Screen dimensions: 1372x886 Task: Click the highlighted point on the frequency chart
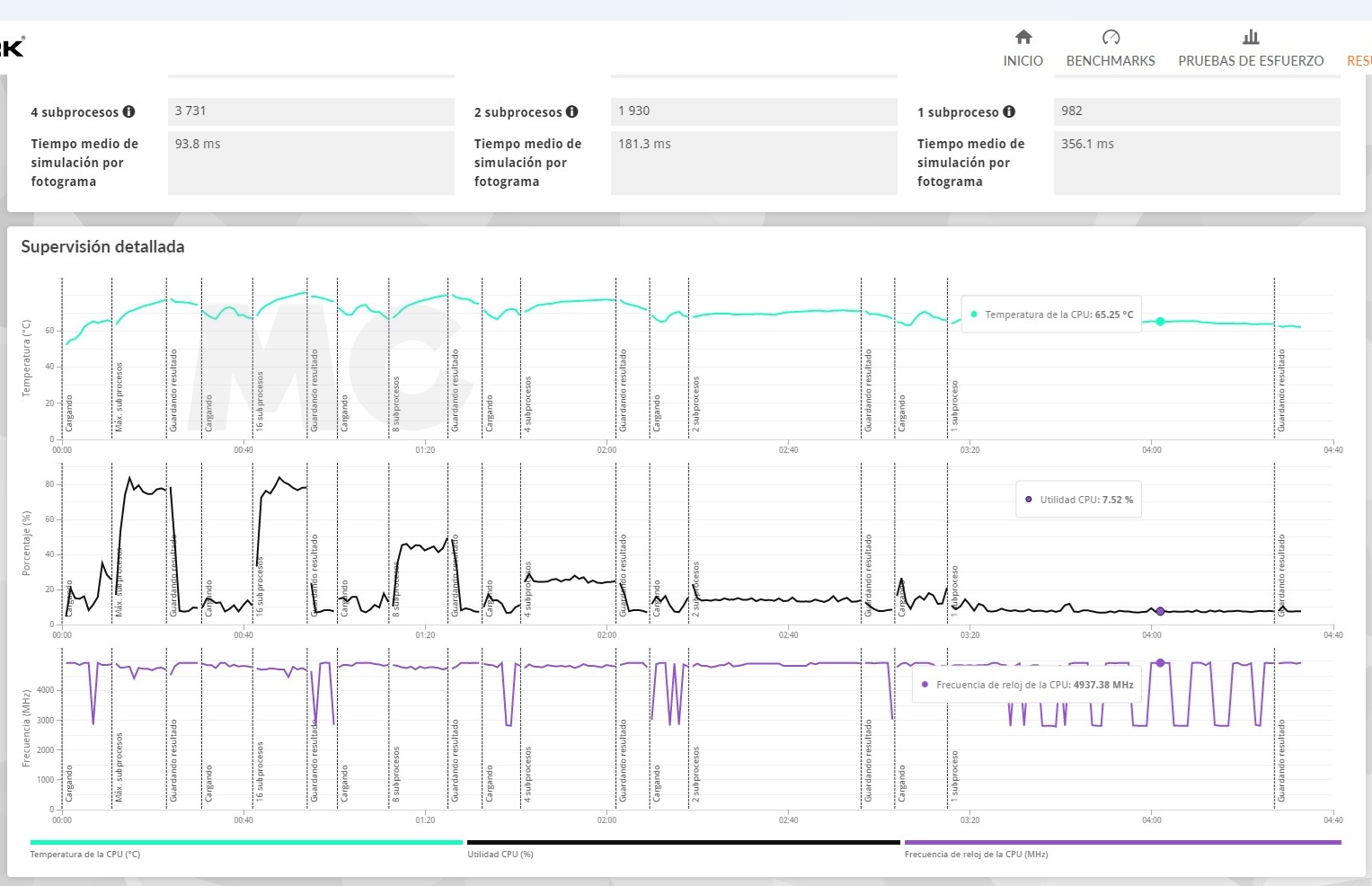(1160, 663)
